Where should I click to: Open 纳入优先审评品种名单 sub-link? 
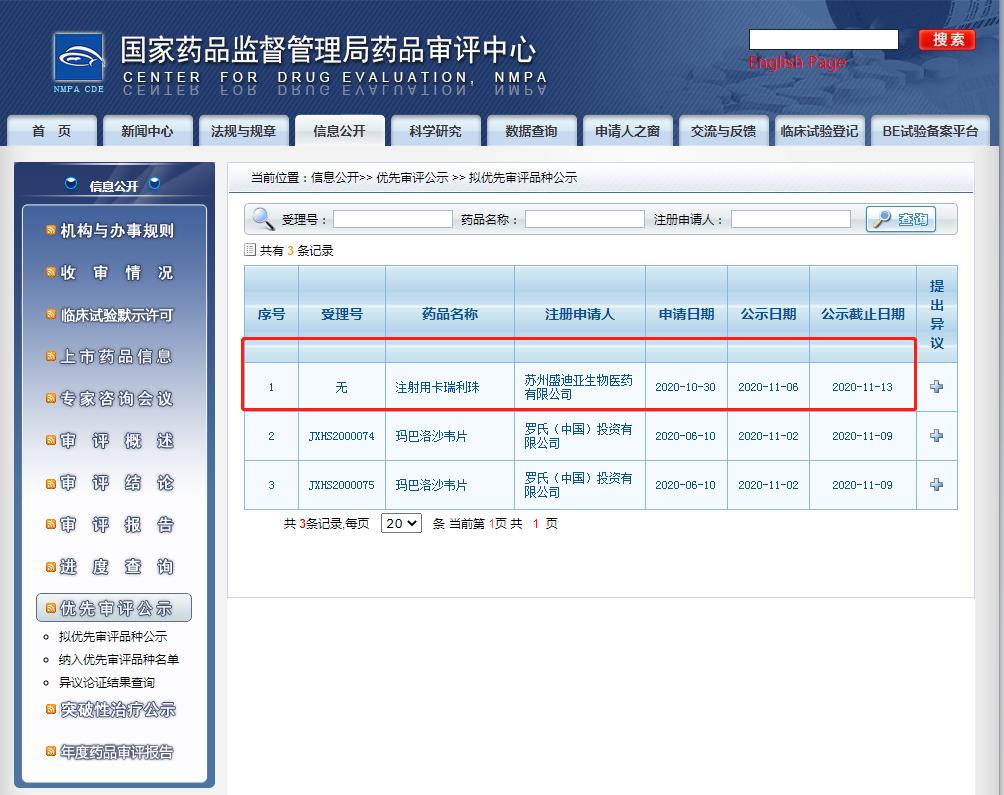118,659
